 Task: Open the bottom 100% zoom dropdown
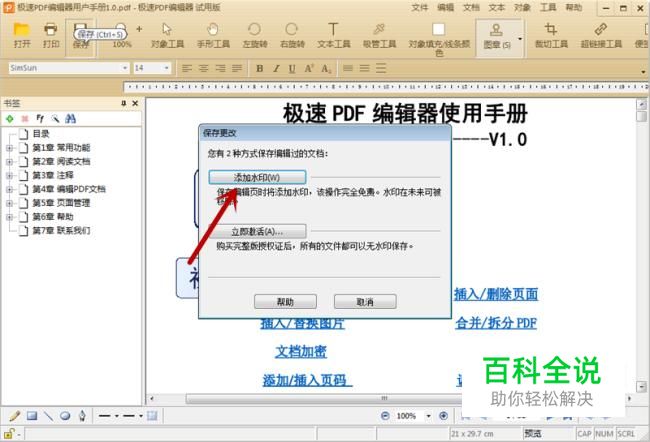(428, 415)
